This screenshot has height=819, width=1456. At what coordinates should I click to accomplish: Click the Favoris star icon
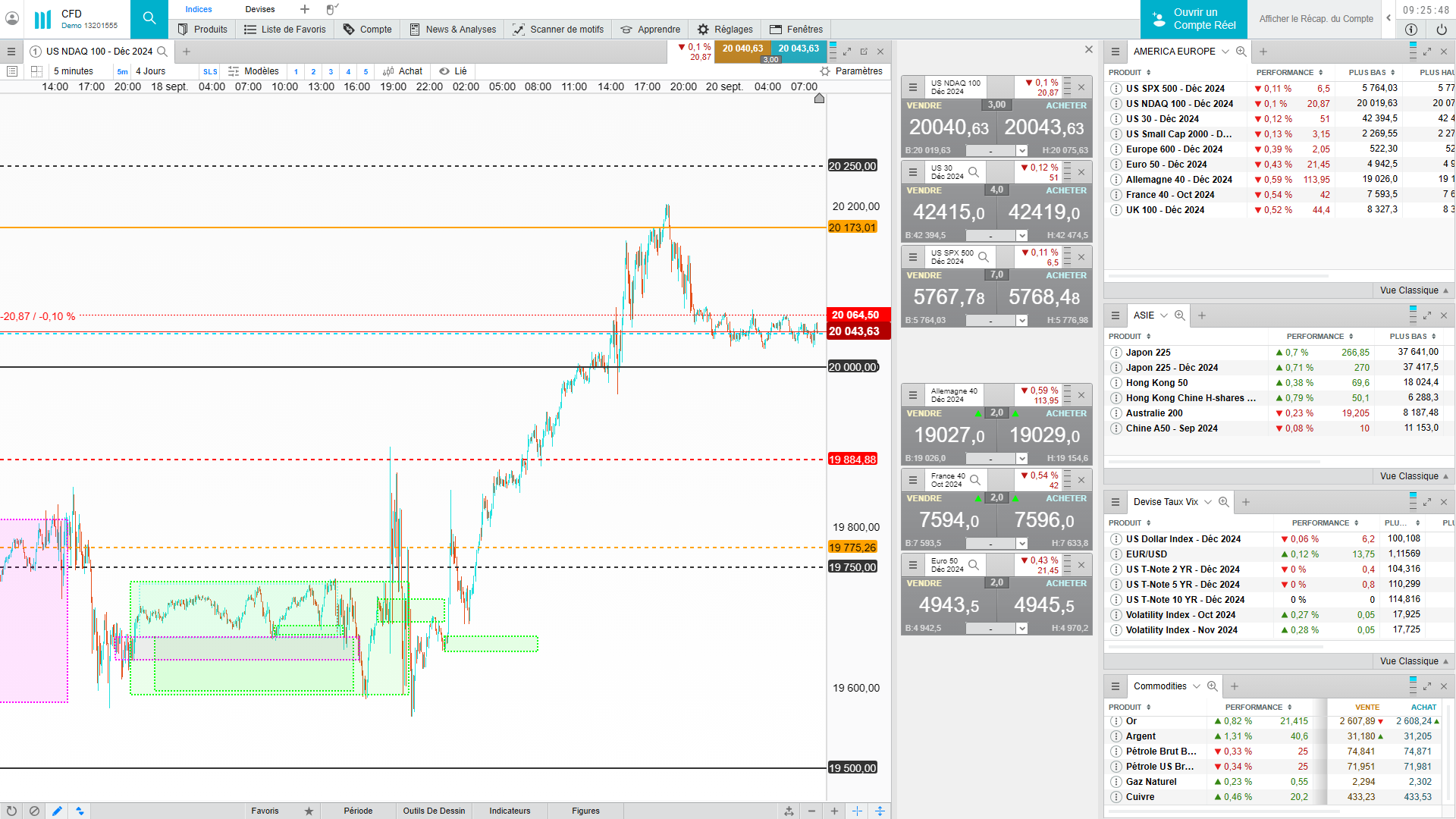click(x=309, y=811)
